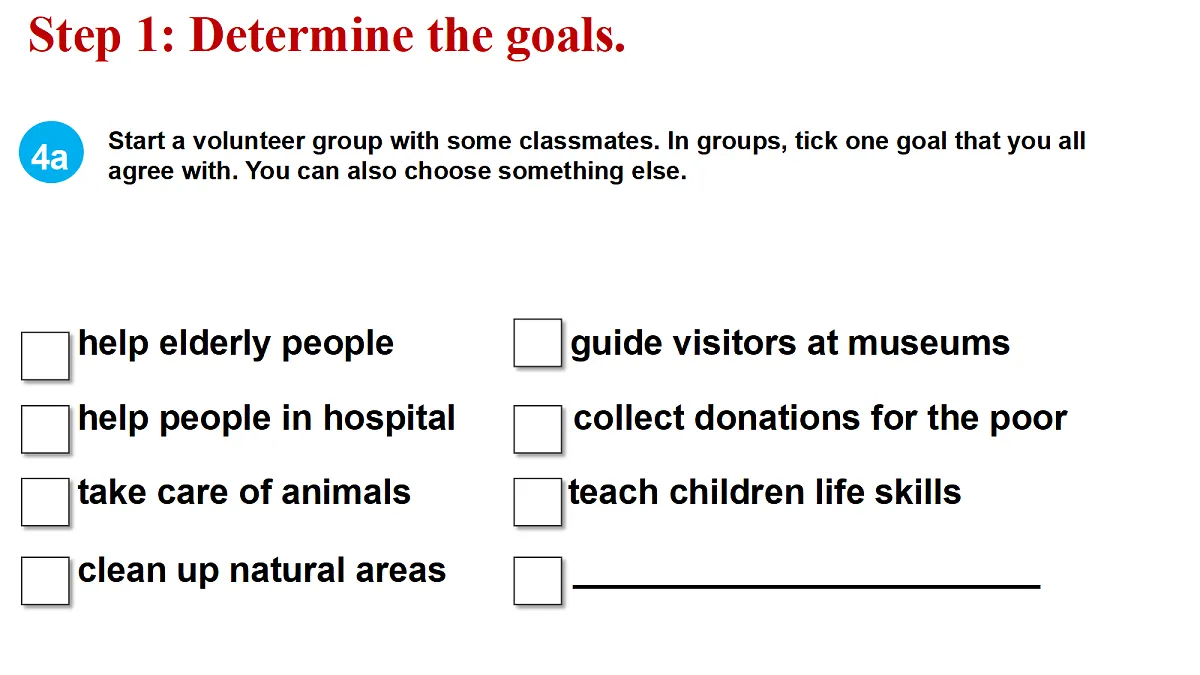
Task: Click the 'guide visitors at museums' text
Action: click(790, 344)
